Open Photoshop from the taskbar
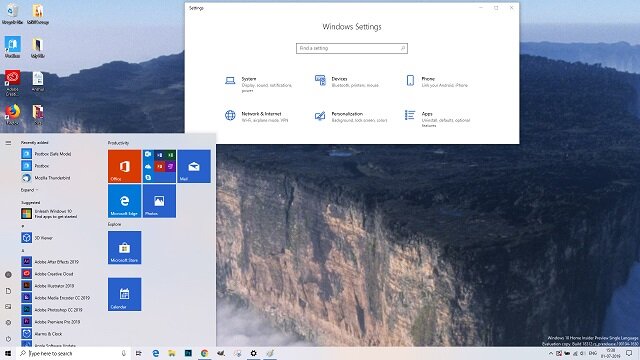Viewport: 640px width, 360px height. point(188,353)
